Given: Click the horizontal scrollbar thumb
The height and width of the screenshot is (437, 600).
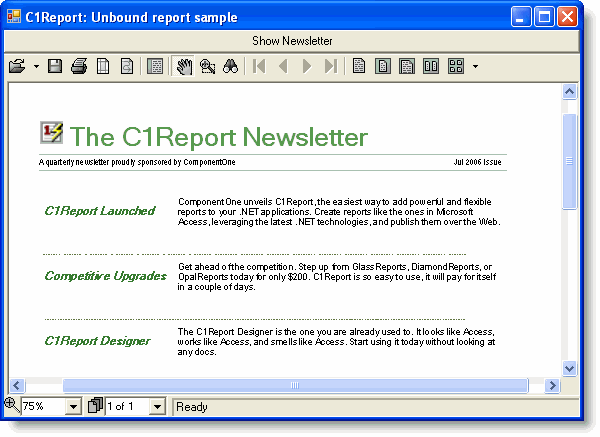Looking at the screenshot, I should click(x=295, y=385).
